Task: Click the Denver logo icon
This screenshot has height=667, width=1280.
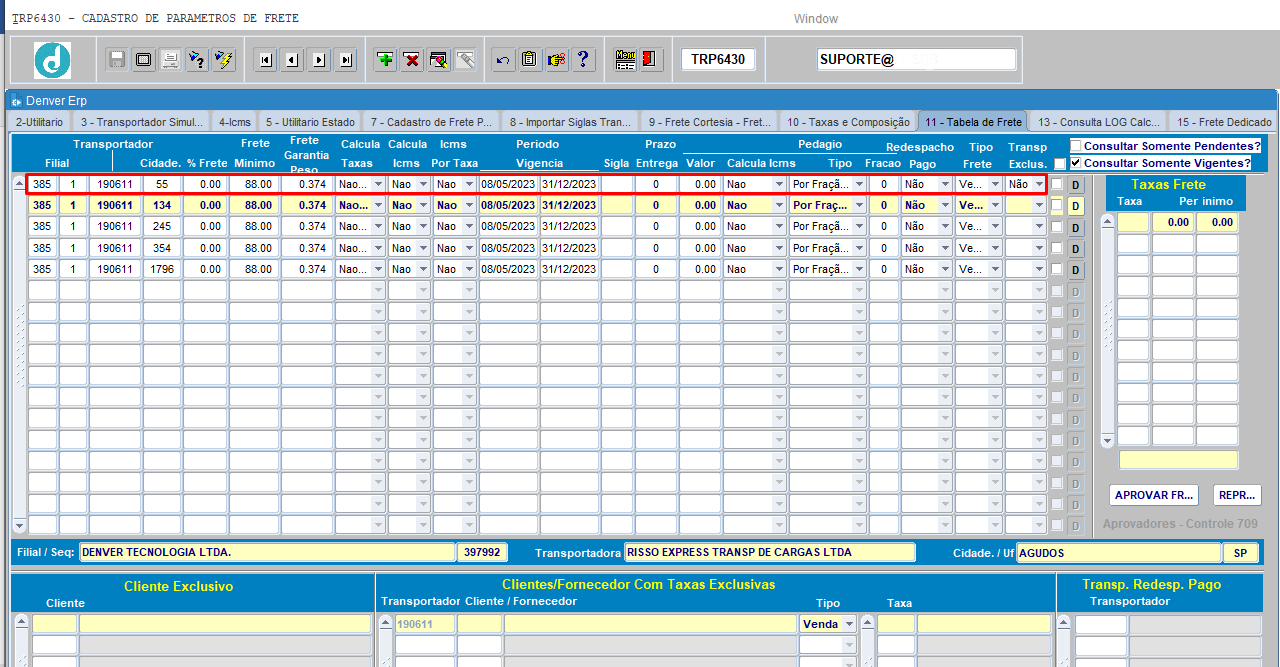Action: (x=52, y=60)
